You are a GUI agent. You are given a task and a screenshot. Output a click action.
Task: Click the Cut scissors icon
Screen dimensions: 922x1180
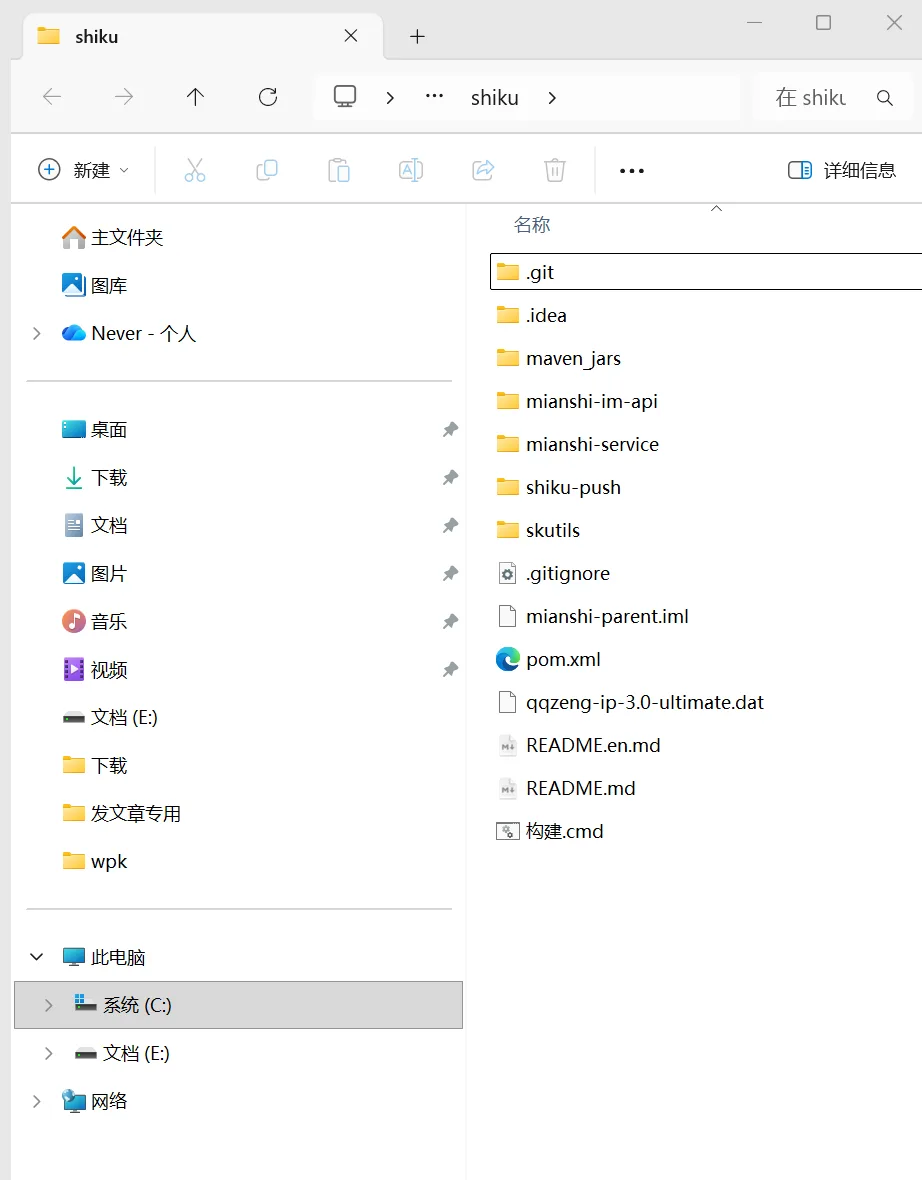194,170
